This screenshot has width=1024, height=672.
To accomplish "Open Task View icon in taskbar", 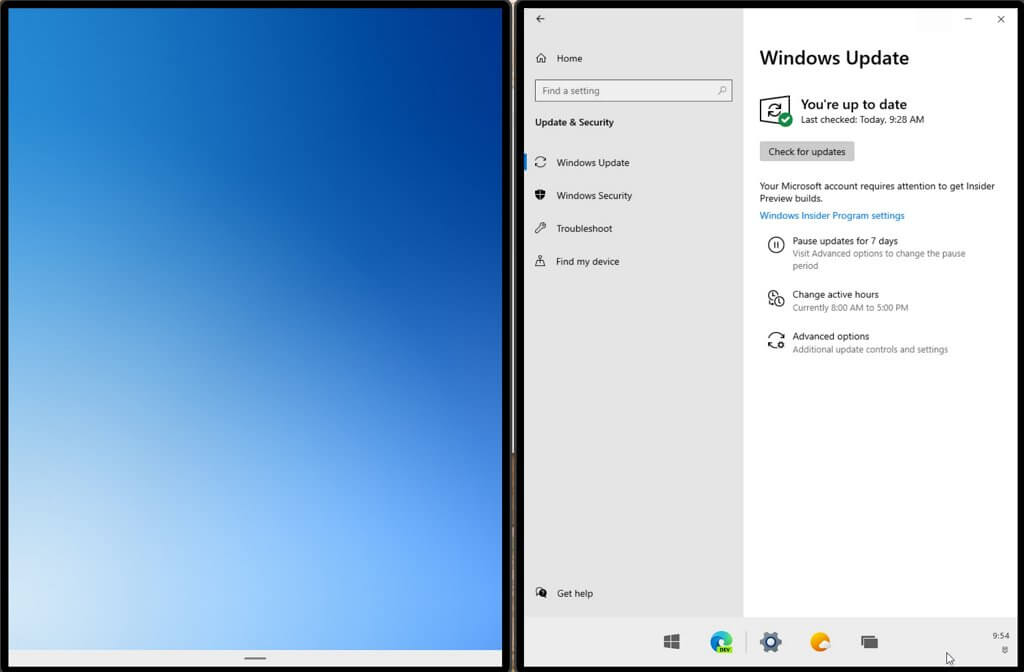I will [x=869, y=642].
